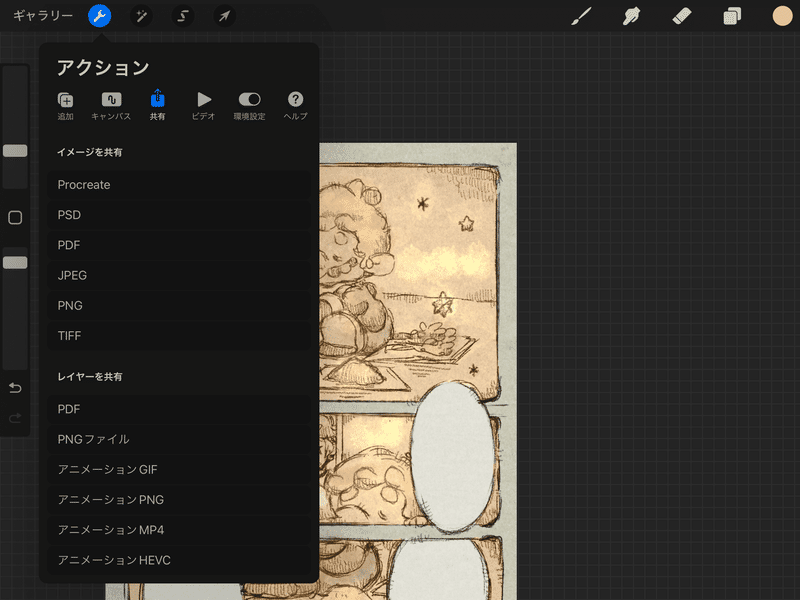Share image as JPEG
800x600 pixels.
click(x=179, y=276)
